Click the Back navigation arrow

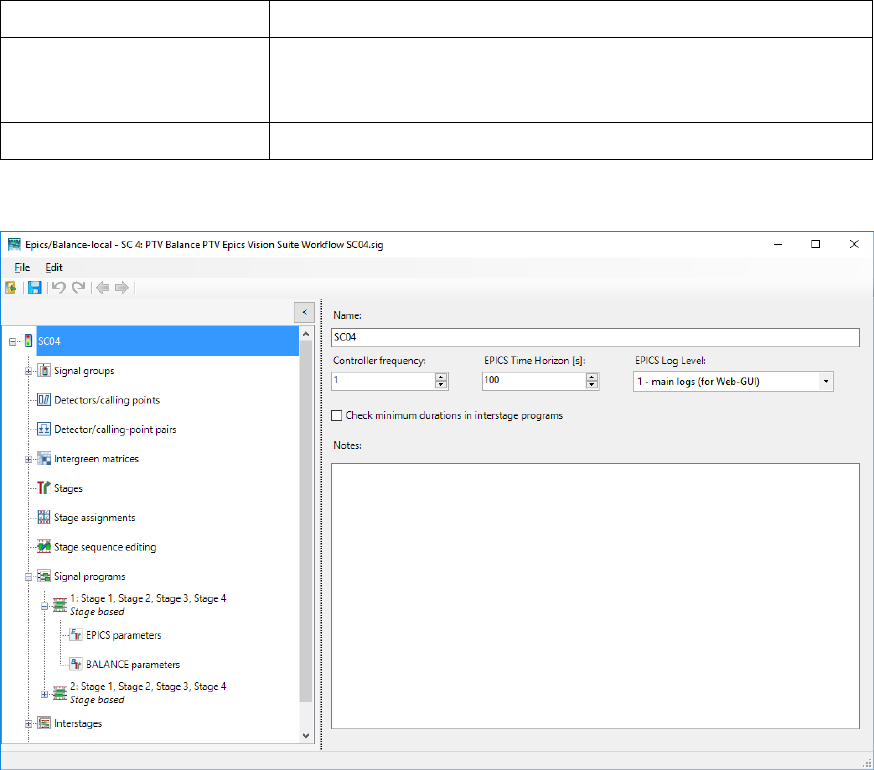click(103, 288)
